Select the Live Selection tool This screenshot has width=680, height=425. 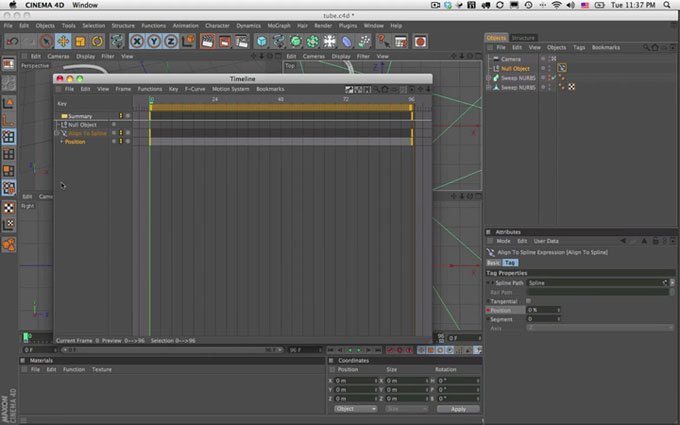[46, 42]
